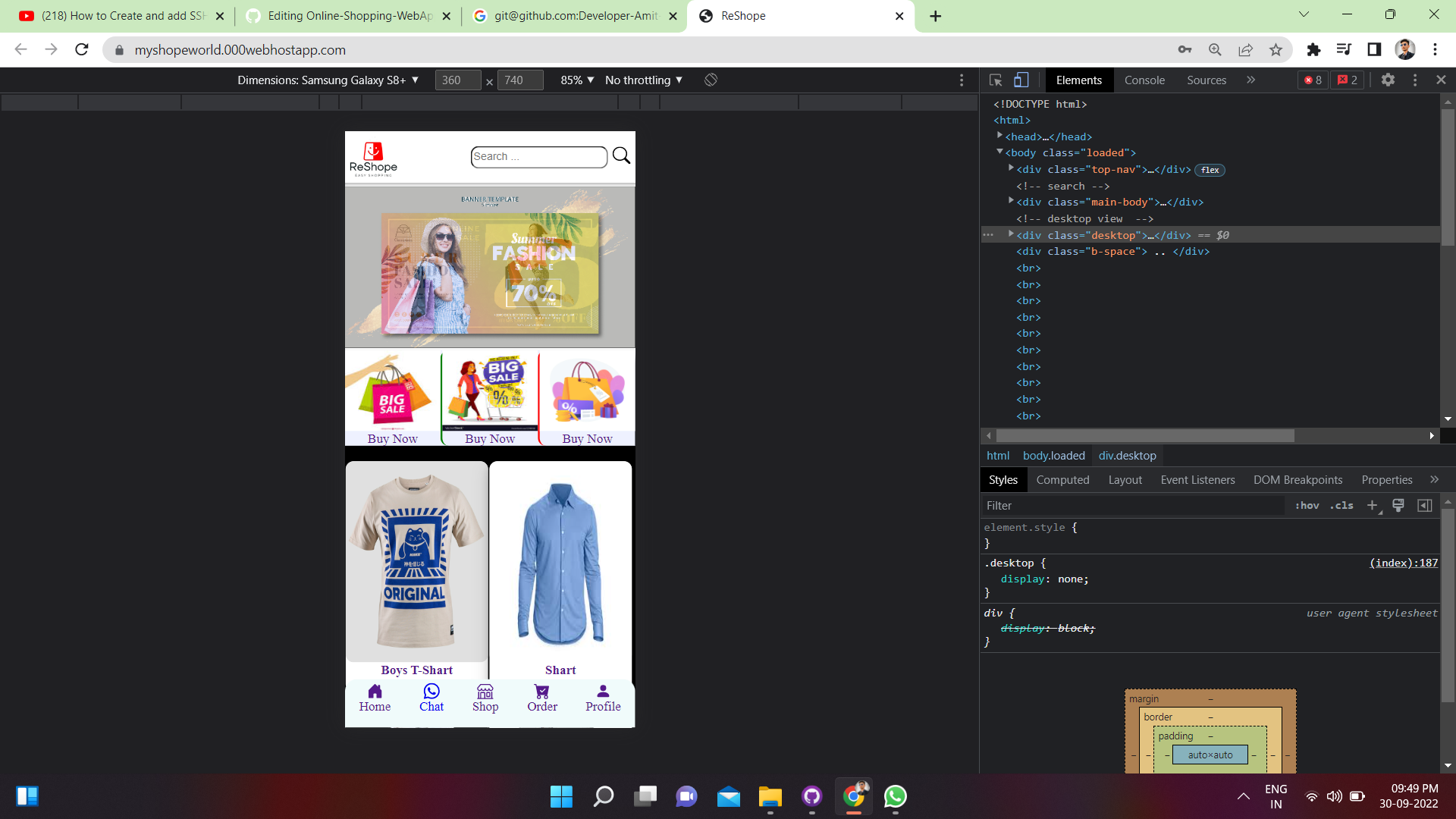
Task: Click the WhatsApp Chat icon in the site navbar
Action: tap(431, 692)
